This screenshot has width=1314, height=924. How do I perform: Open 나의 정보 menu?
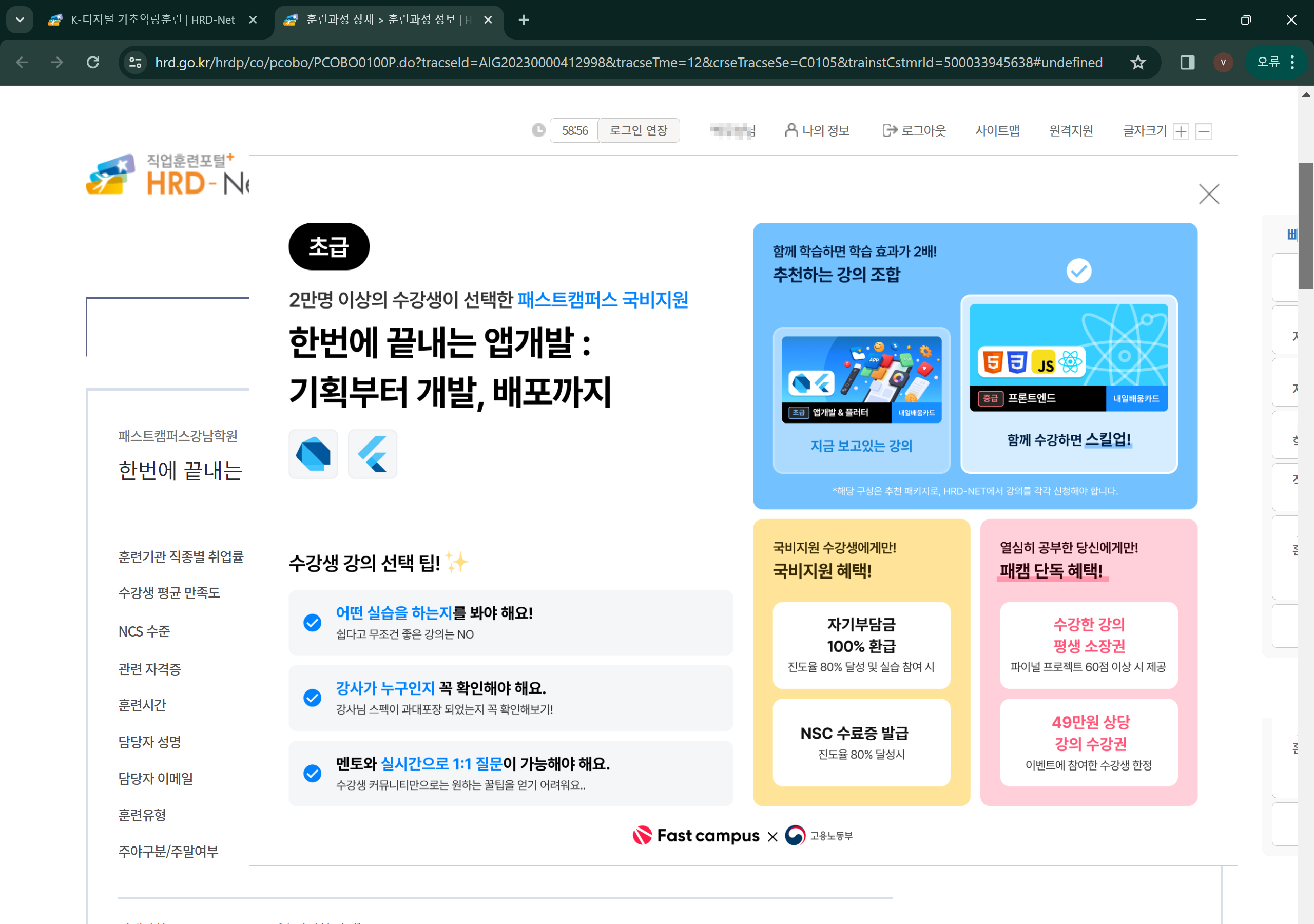pyautogui.click(x=817, y=130)
